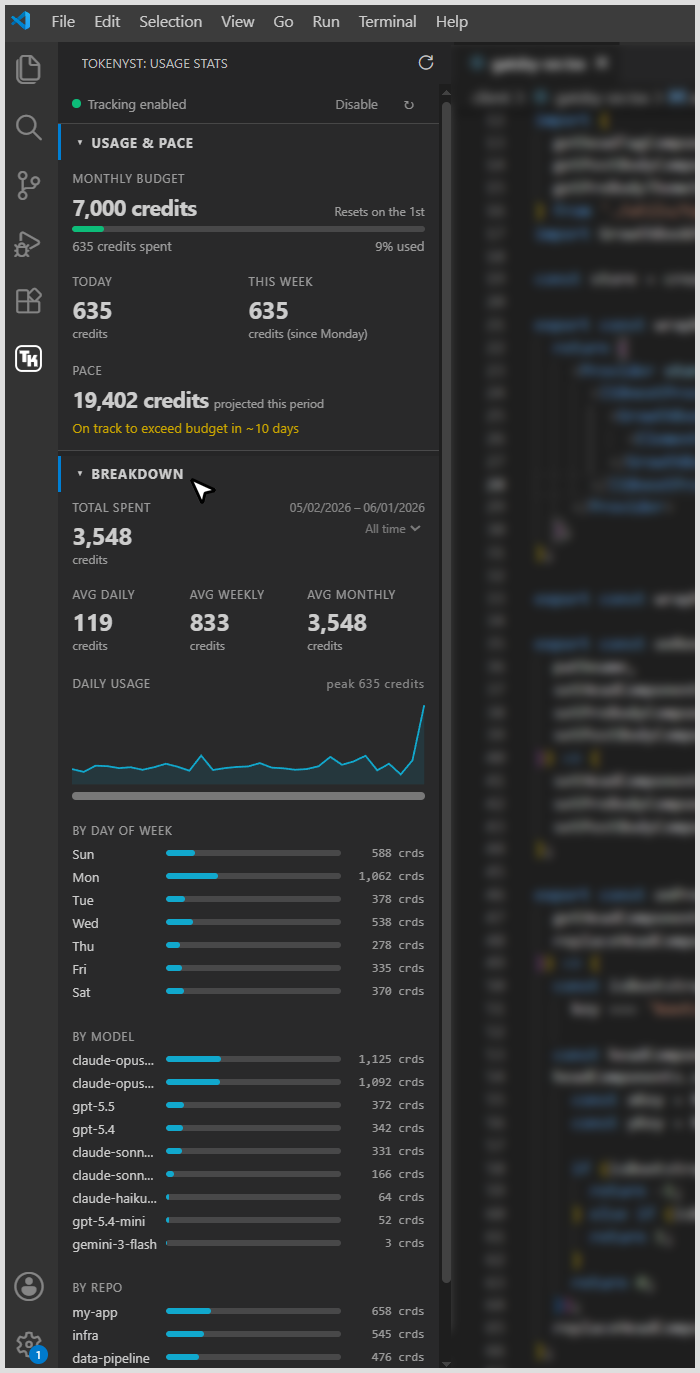Open the Explorer view in activity bar
The height and width of the screenshot is (1373, 700).
click(x=29, y=69)
